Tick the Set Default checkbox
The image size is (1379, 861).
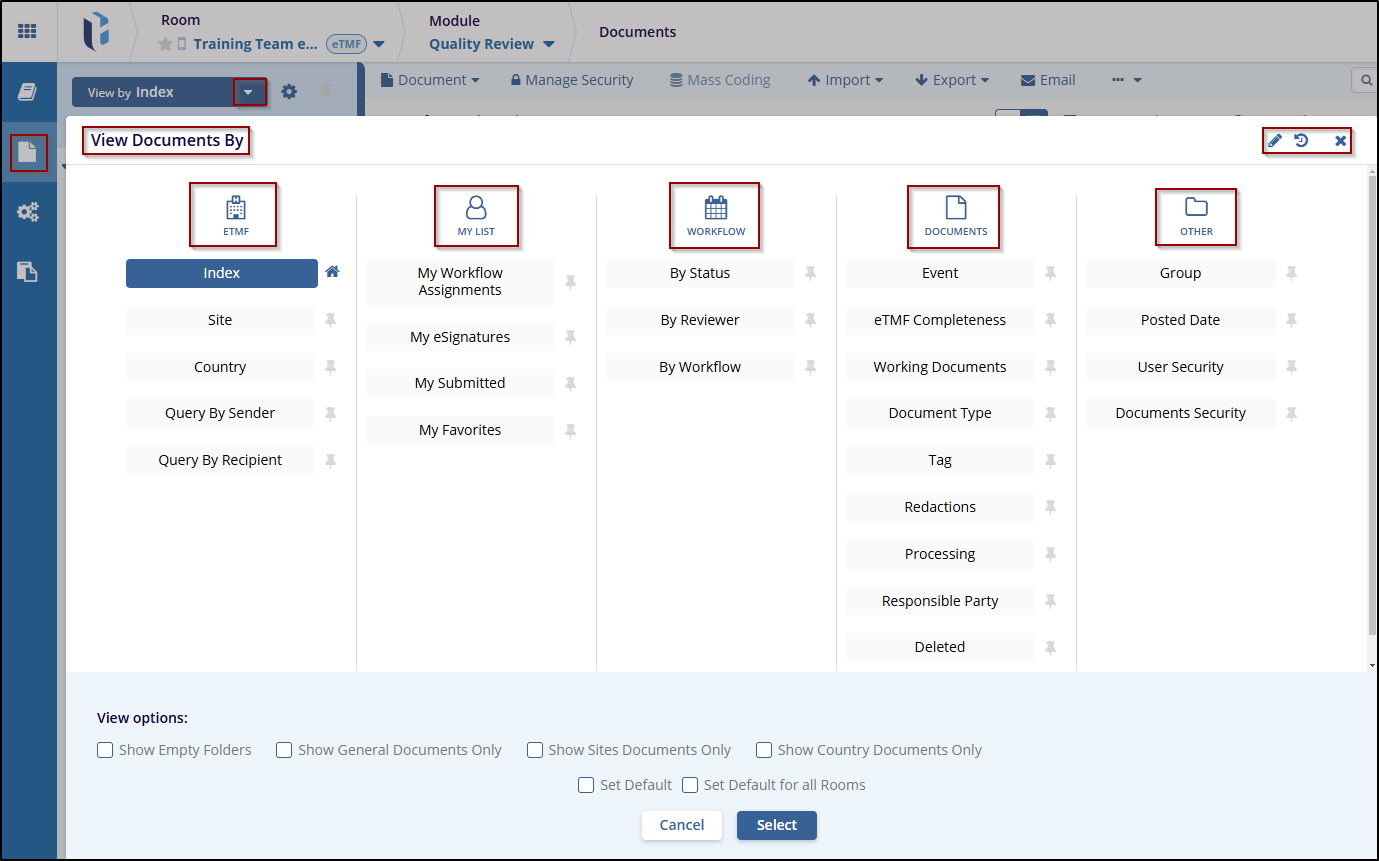coord(586,785)
